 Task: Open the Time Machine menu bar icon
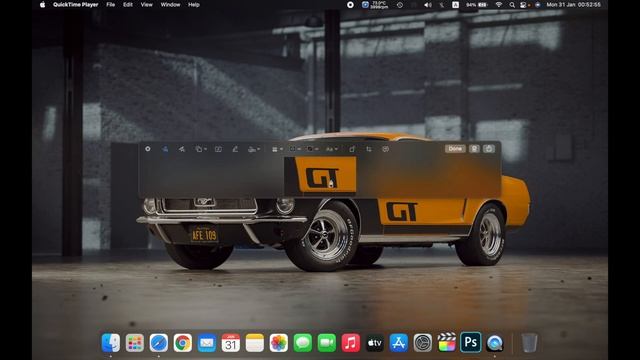[400, 5]
